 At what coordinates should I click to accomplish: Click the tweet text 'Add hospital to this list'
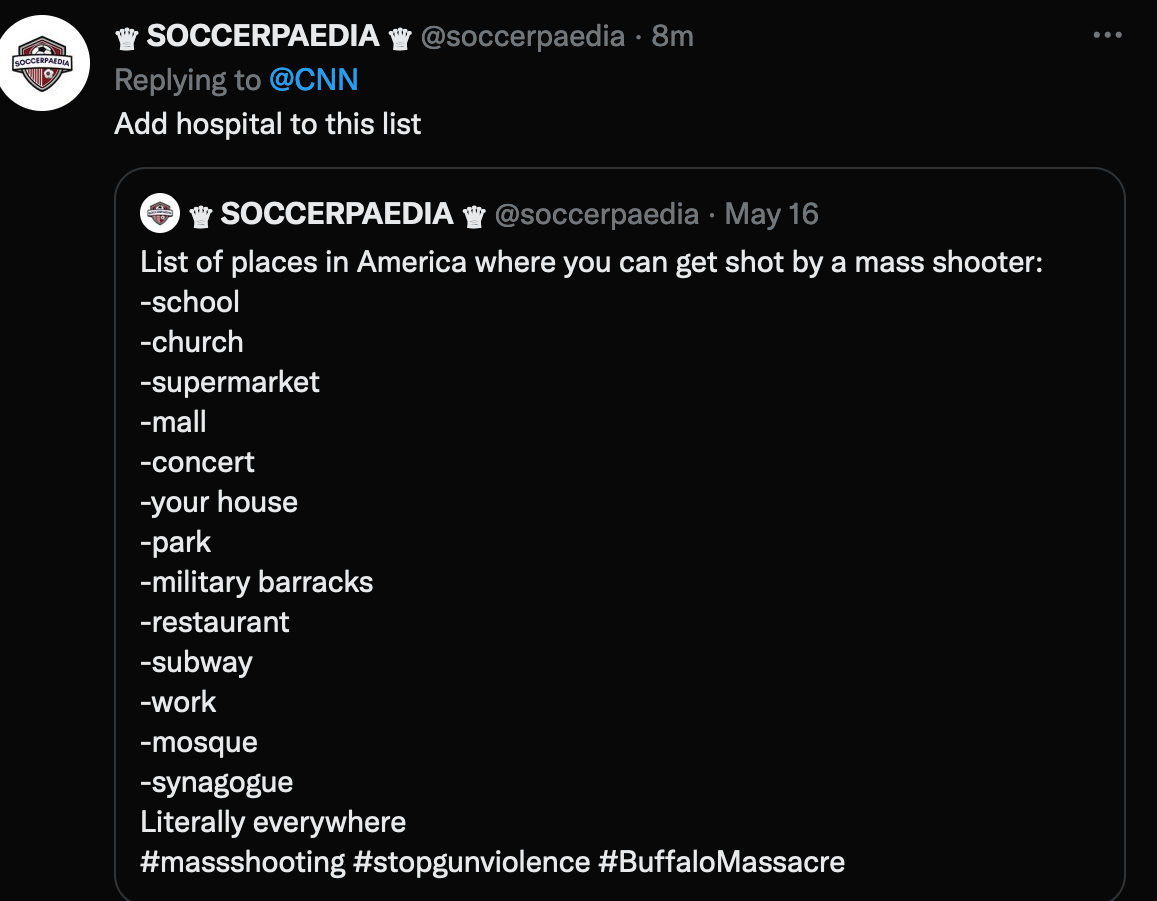pos(266,123)
